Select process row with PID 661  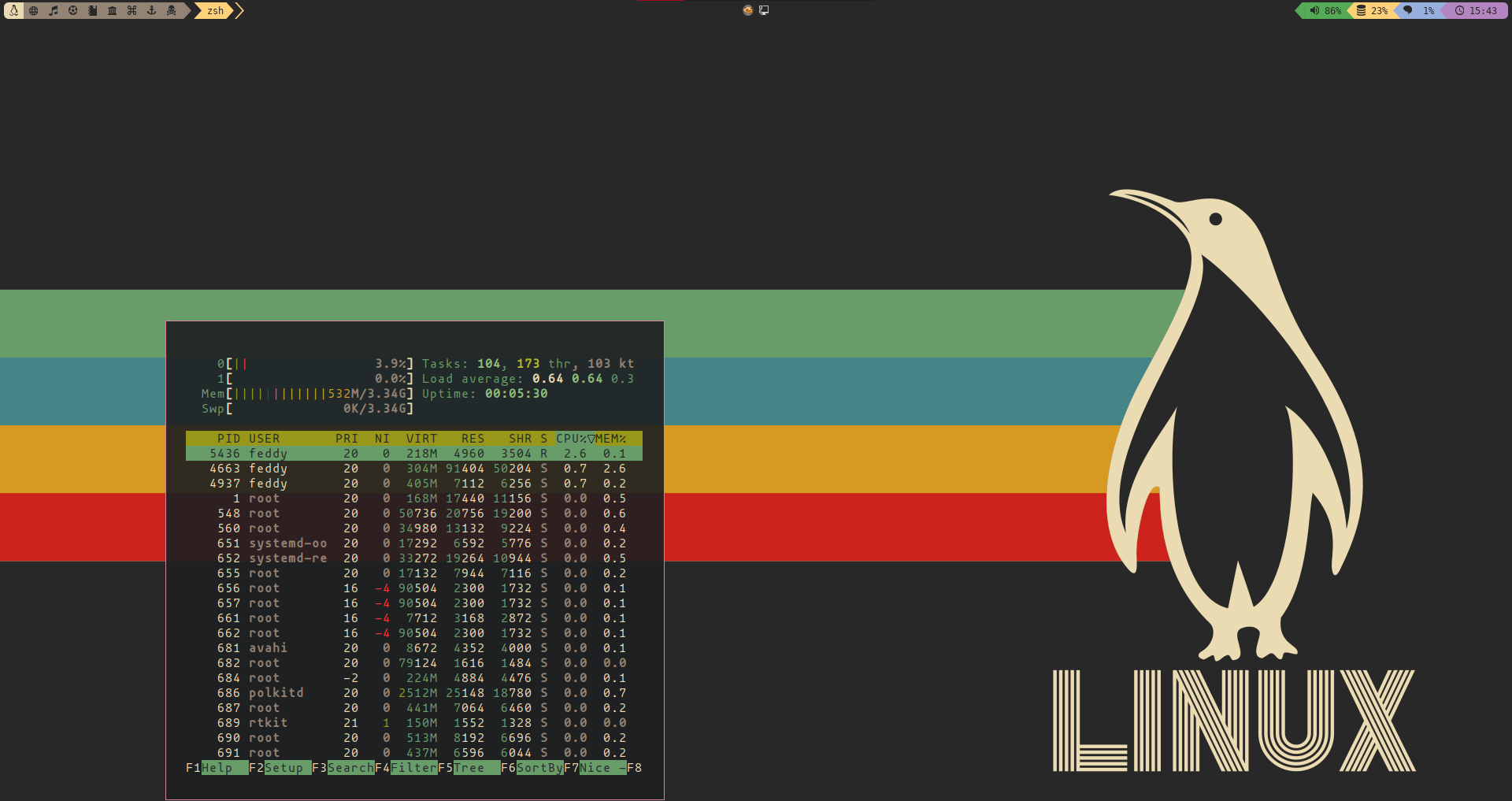point(414,618)
